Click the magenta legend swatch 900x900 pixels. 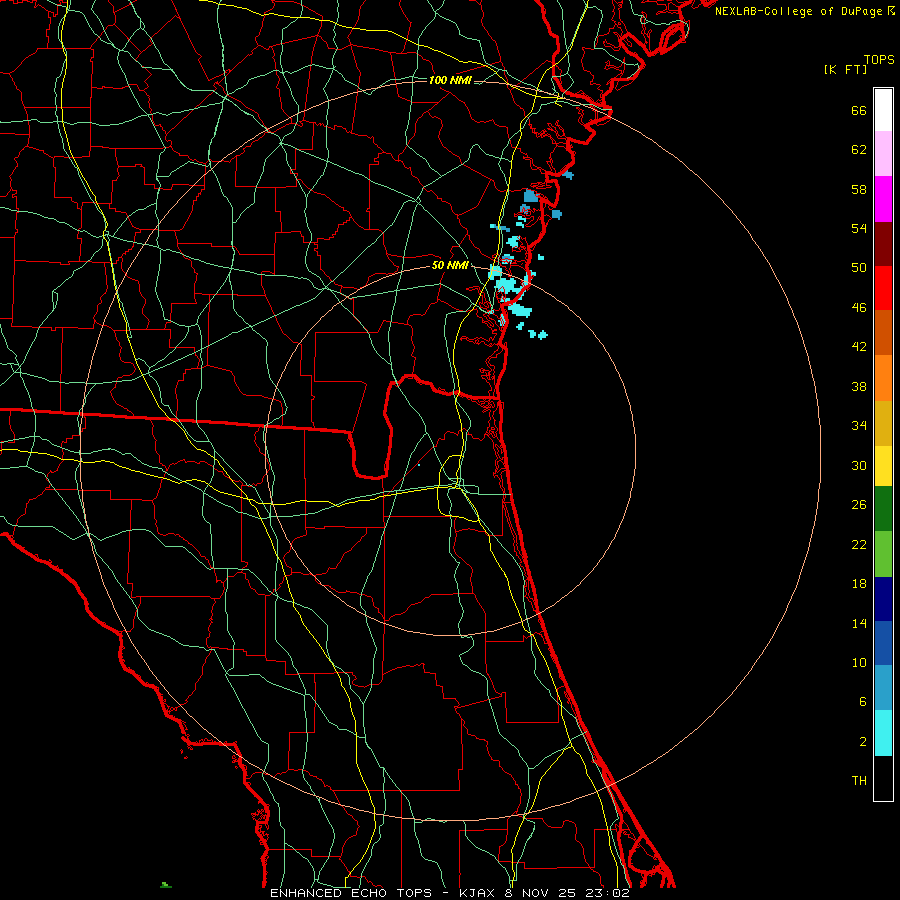(883, 199)
